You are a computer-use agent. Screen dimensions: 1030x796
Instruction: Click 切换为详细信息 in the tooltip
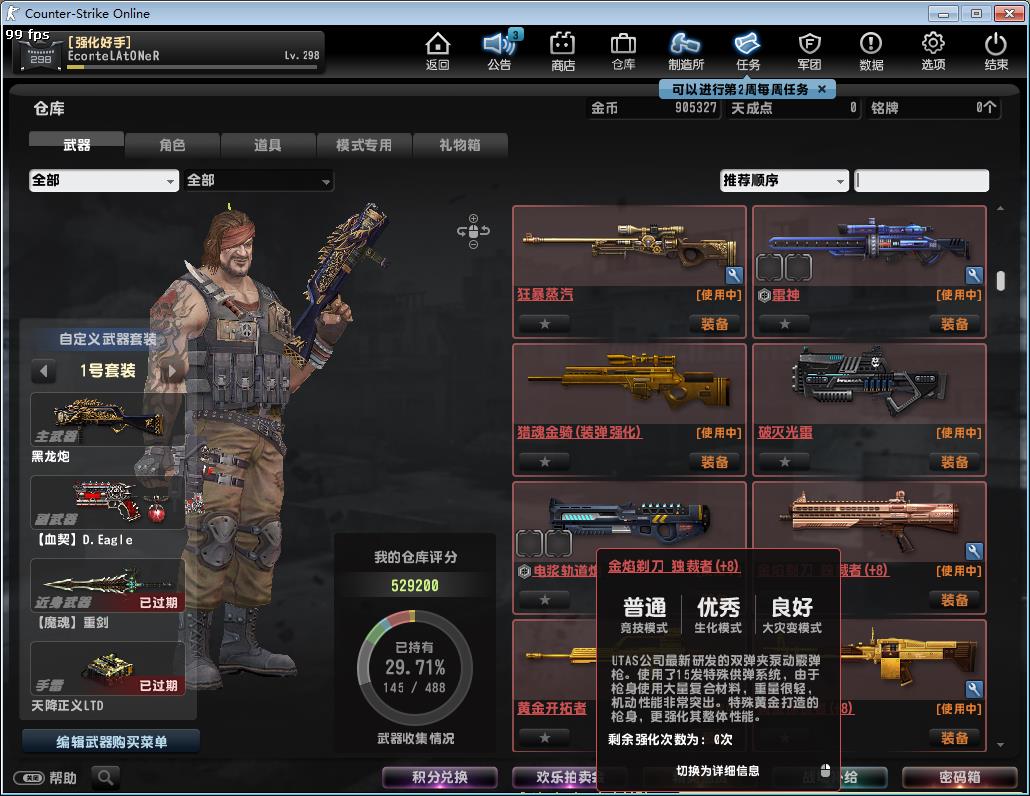pos(718,770)
